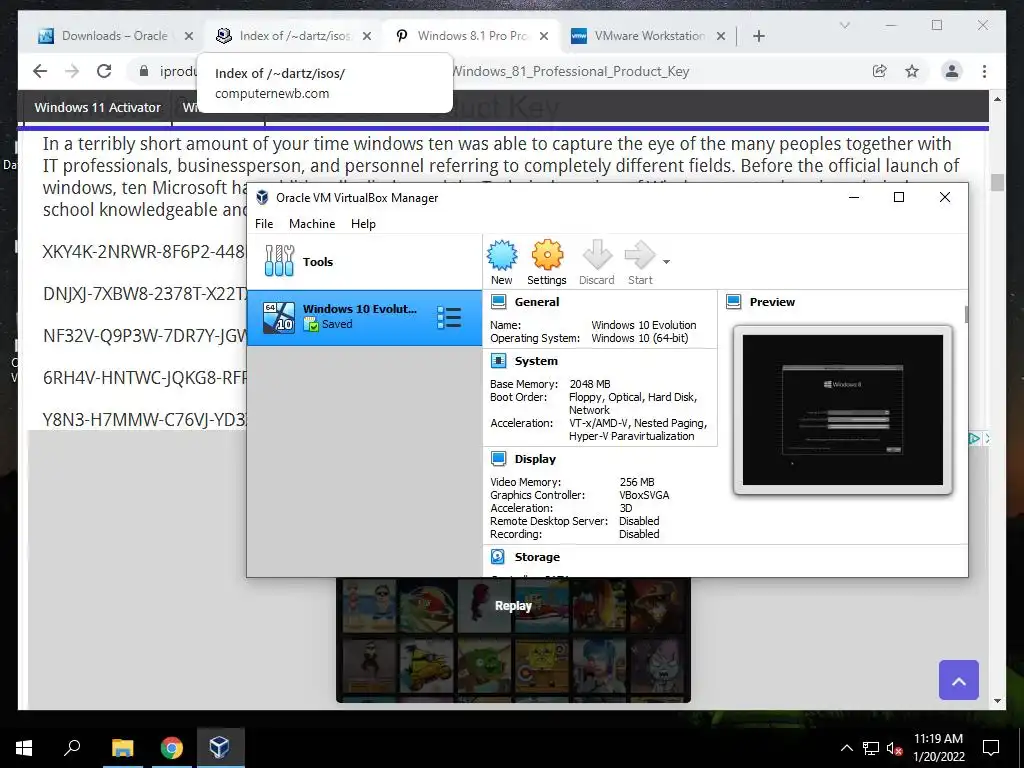
Task: Click Chrome's tab search chevron
Action: 844,25
